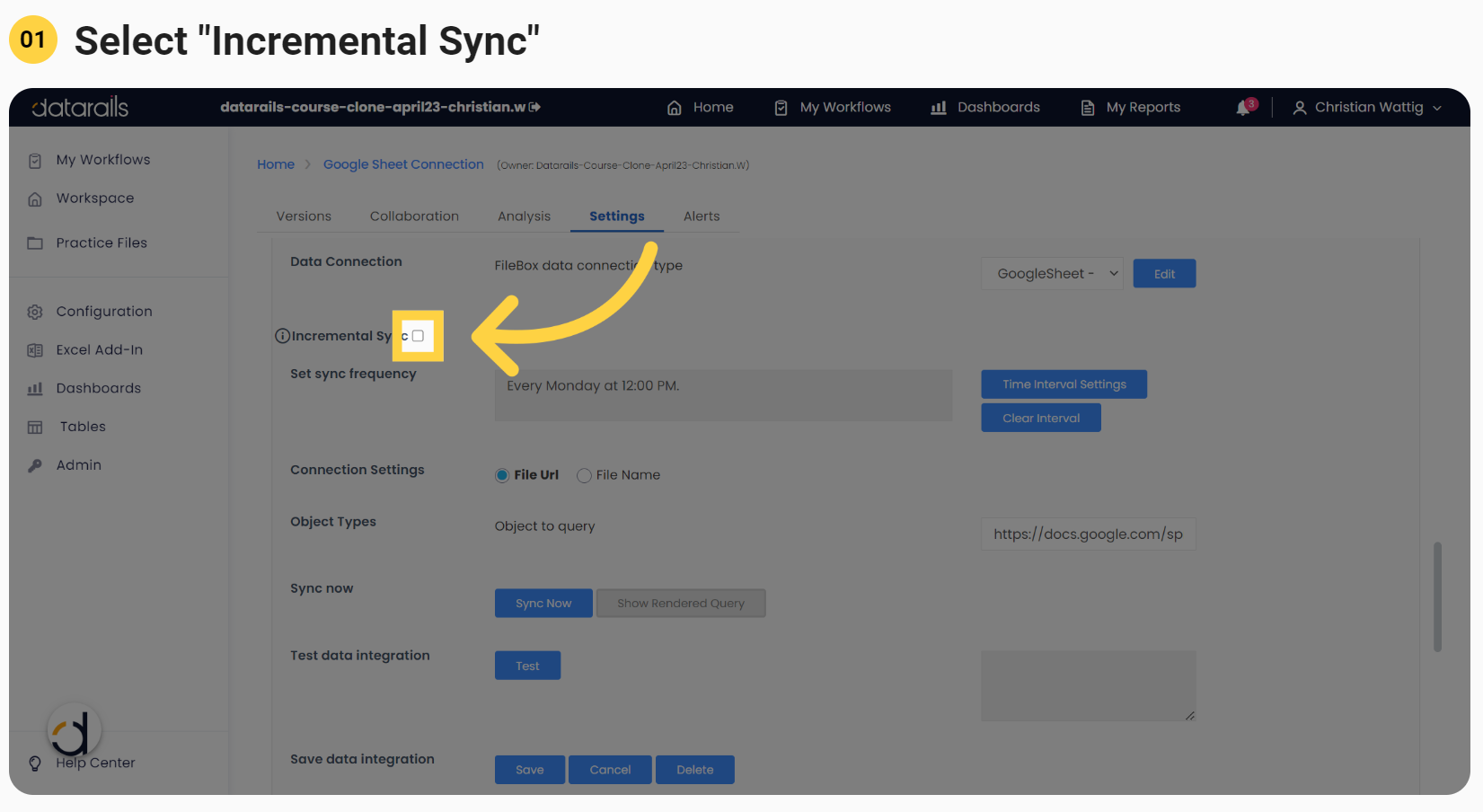Click the Help Center lightbulb icon
This screenshot has width=1483, height=812.
(35, 763)
